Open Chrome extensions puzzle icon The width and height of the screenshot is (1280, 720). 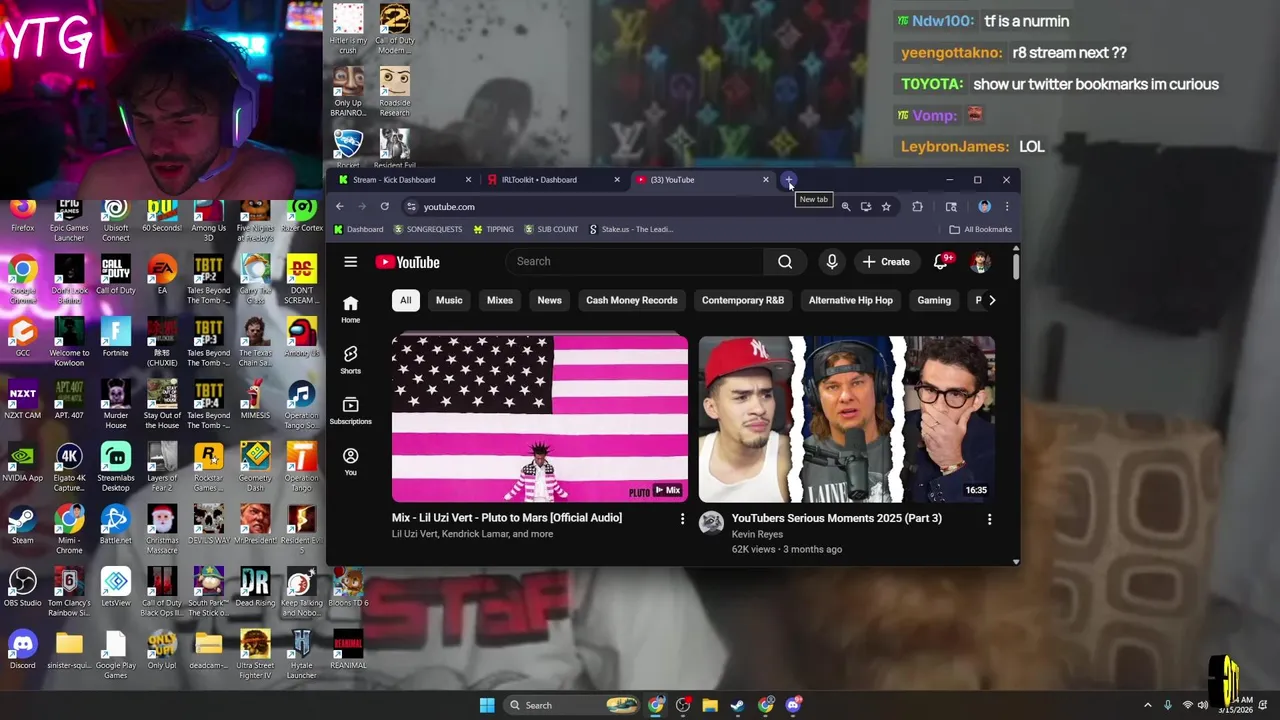pos(917,207)
